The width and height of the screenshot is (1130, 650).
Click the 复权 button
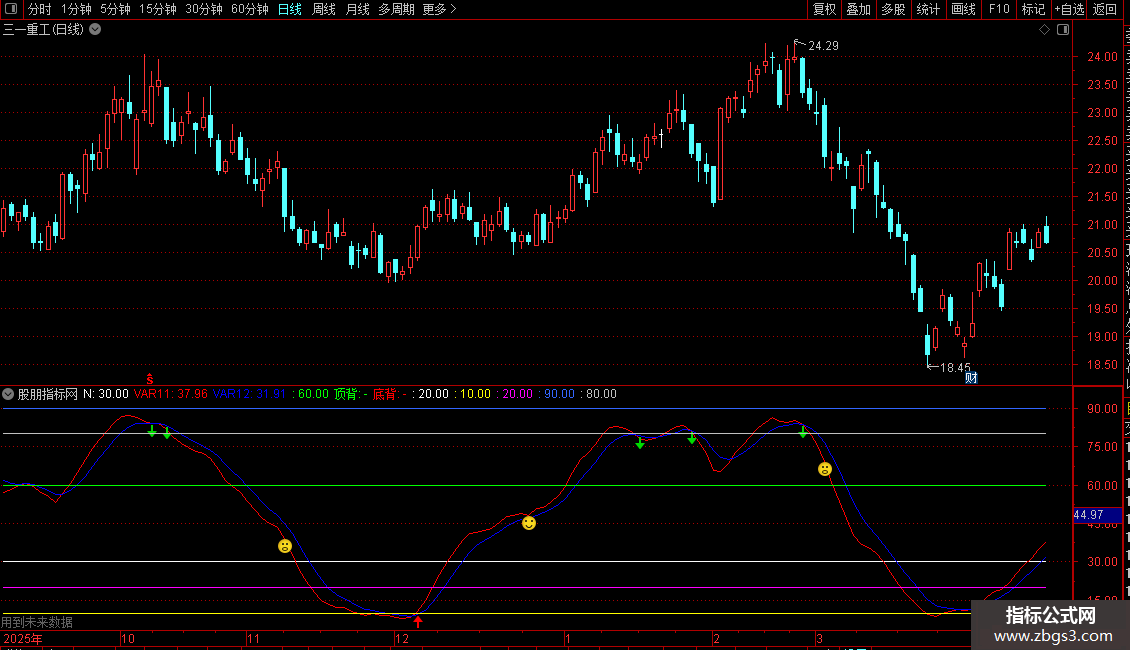824,9
